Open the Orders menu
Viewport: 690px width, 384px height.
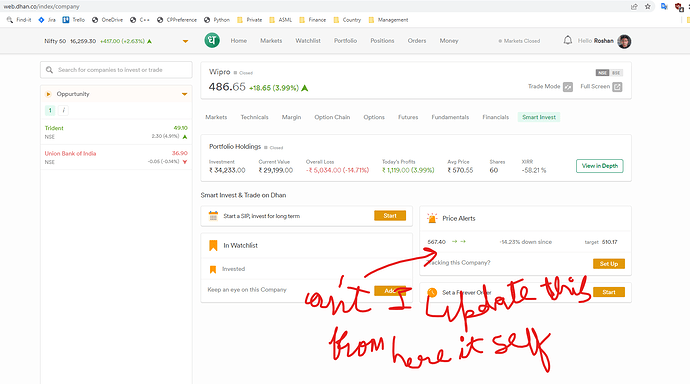tap(417, 41)
